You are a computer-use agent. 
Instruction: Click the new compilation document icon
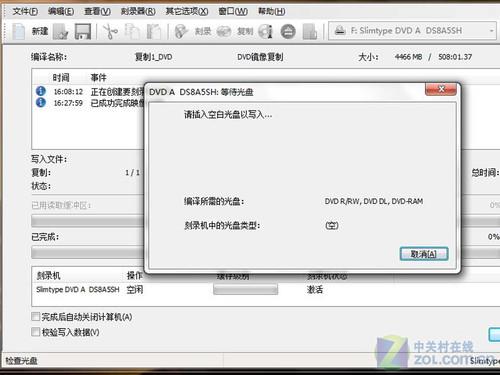coord(19,31)
